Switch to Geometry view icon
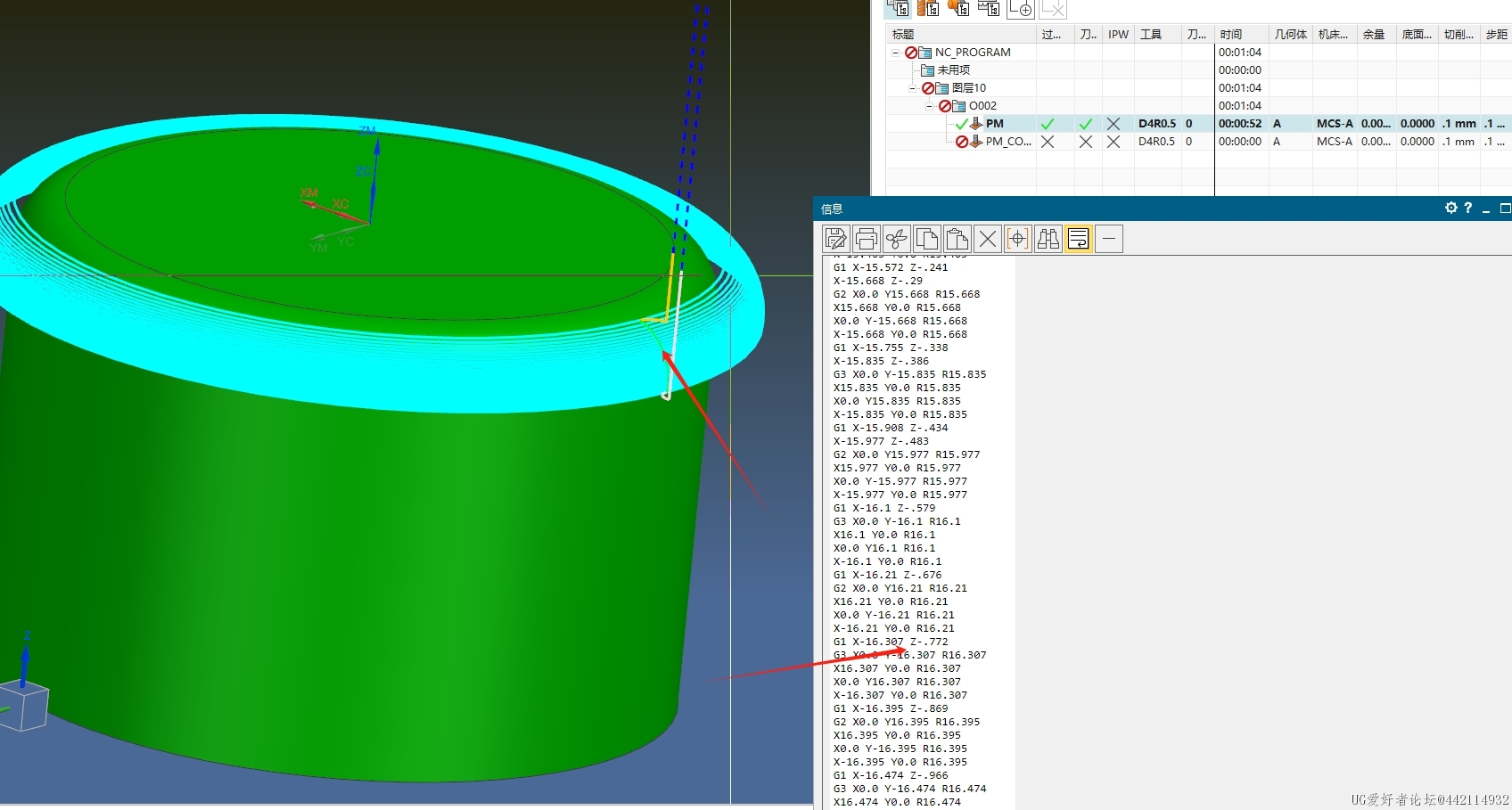This screenshot has height=810, width=1512. pos(958,9)
